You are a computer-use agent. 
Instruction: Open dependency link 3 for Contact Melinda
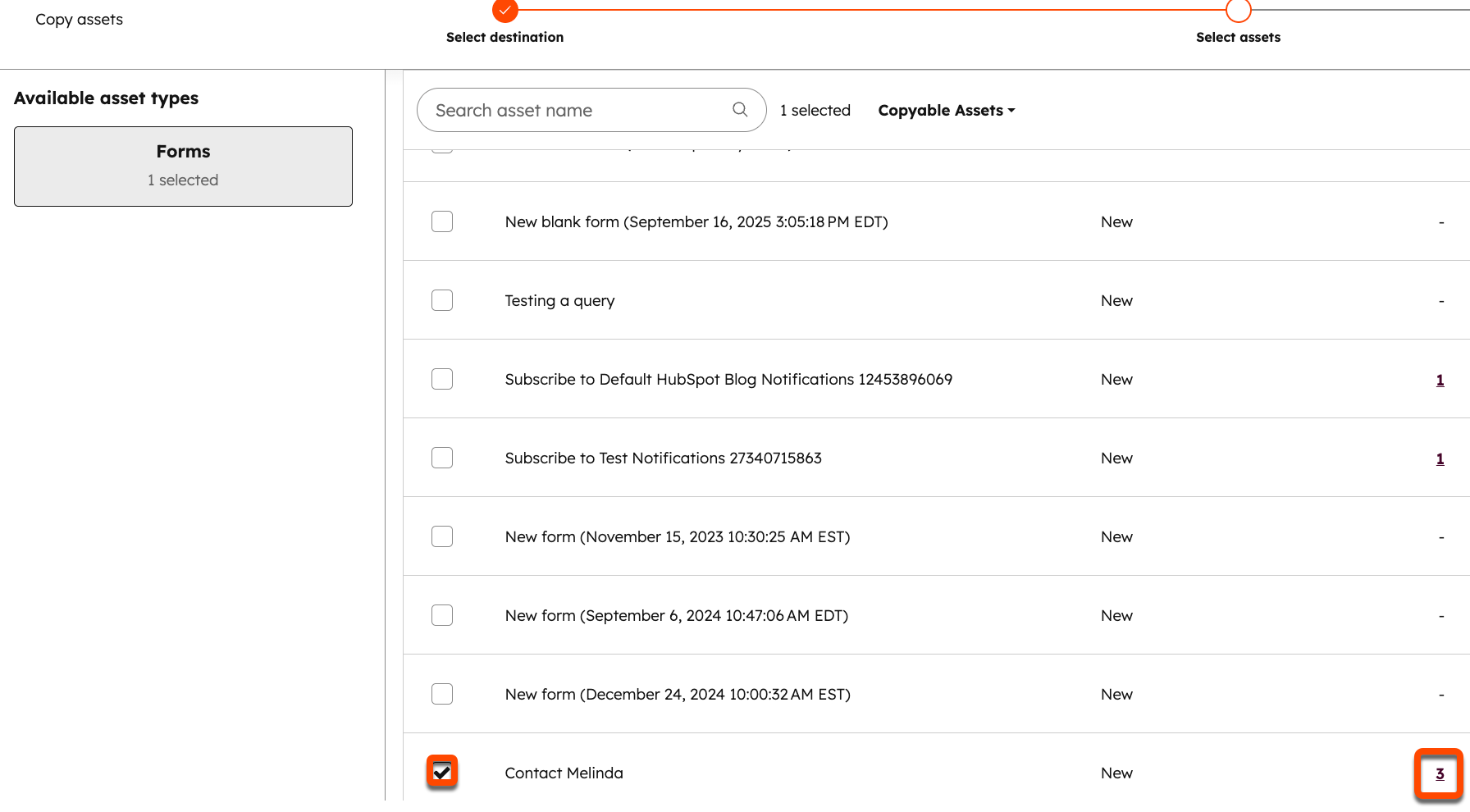(1440, 773)
